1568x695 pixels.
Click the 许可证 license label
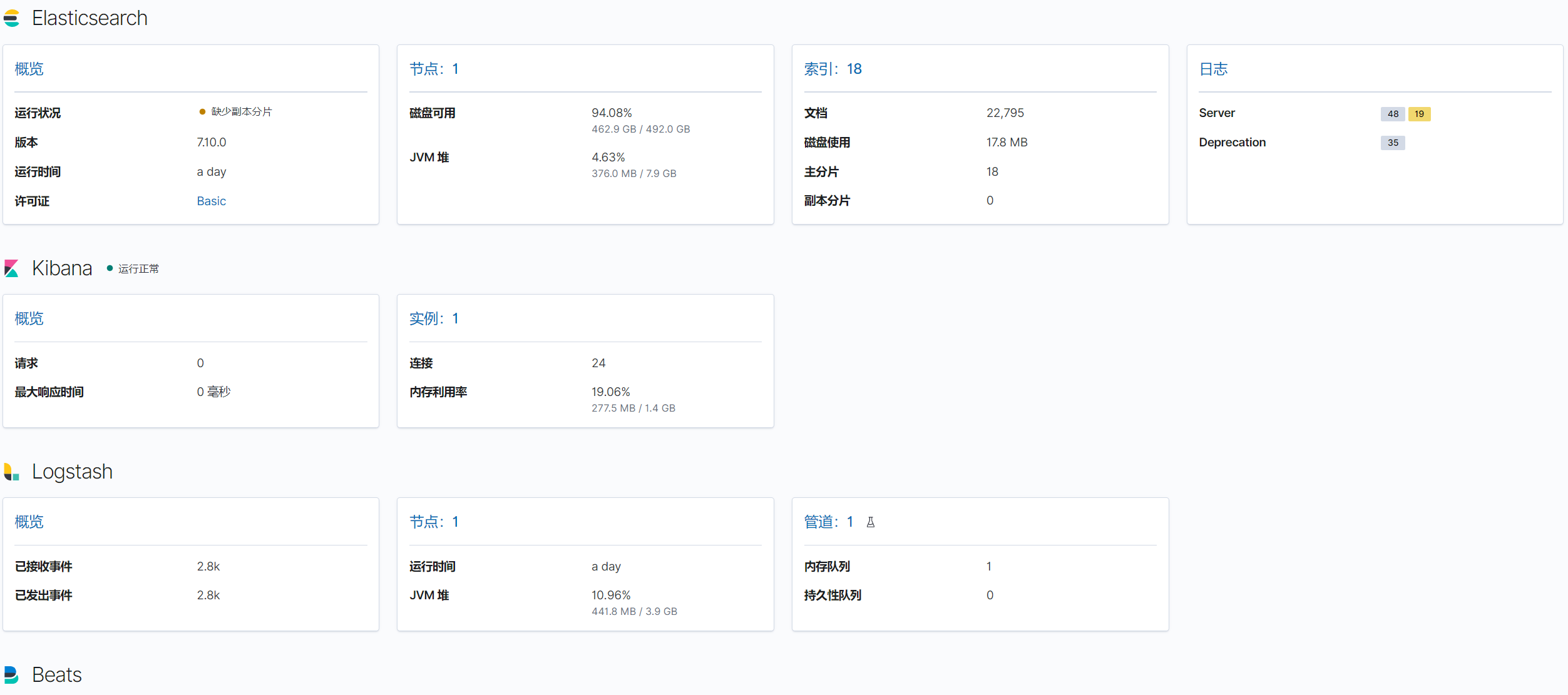point(32,201)
